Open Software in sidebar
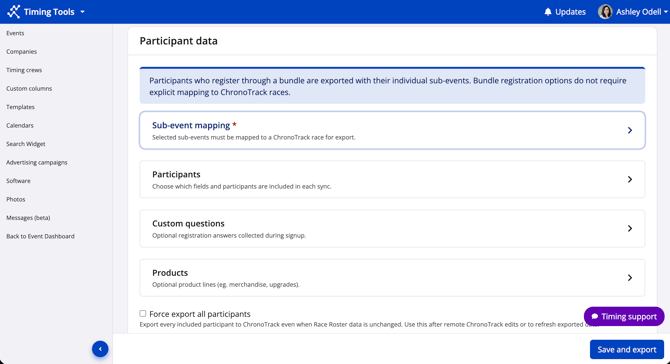Screen dimensions: 670x364 pyautogui.click(x=18, y=181)
